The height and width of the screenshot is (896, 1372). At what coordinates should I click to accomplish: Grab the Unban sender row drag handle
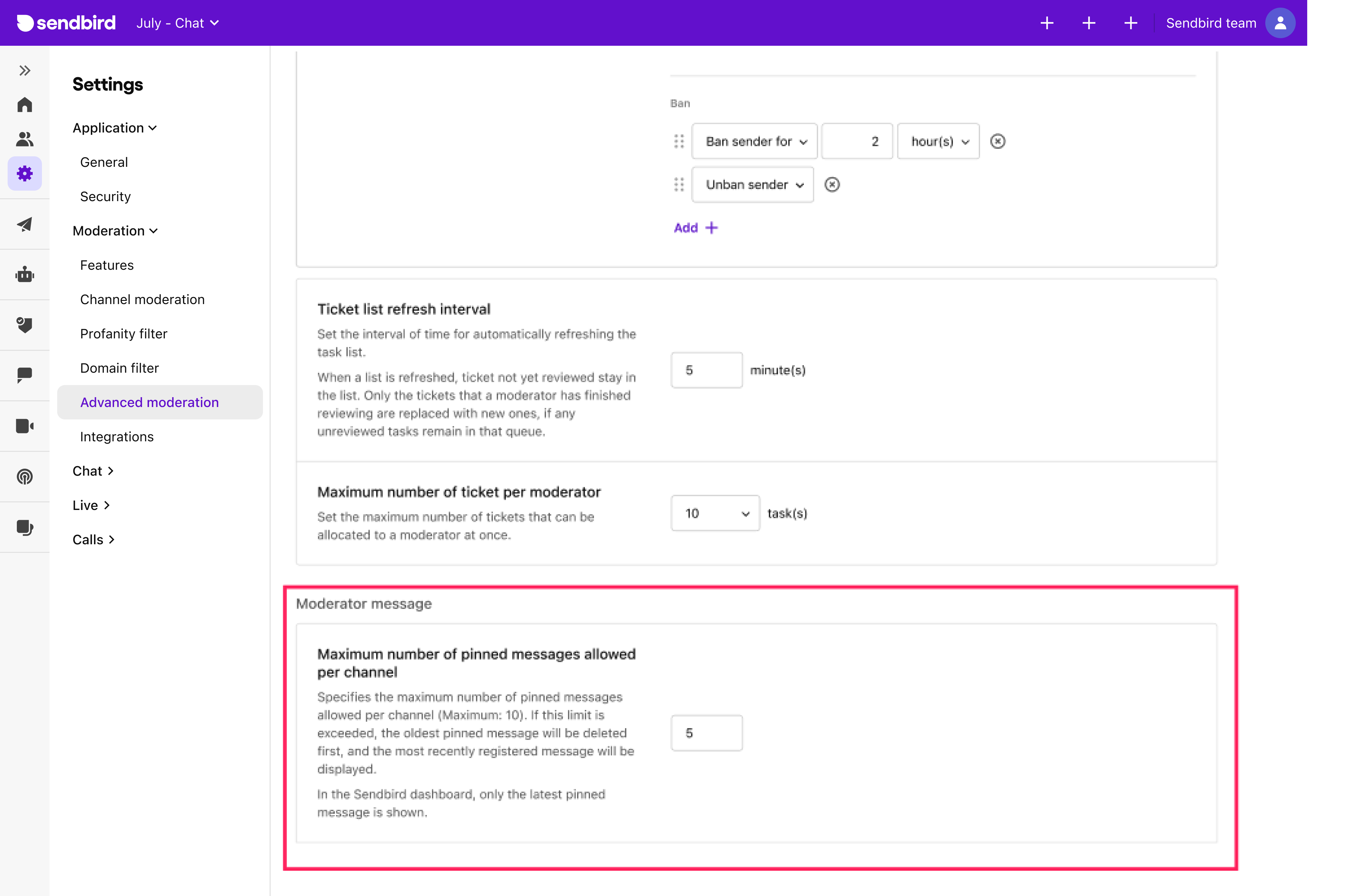click(x=679, y=185)
